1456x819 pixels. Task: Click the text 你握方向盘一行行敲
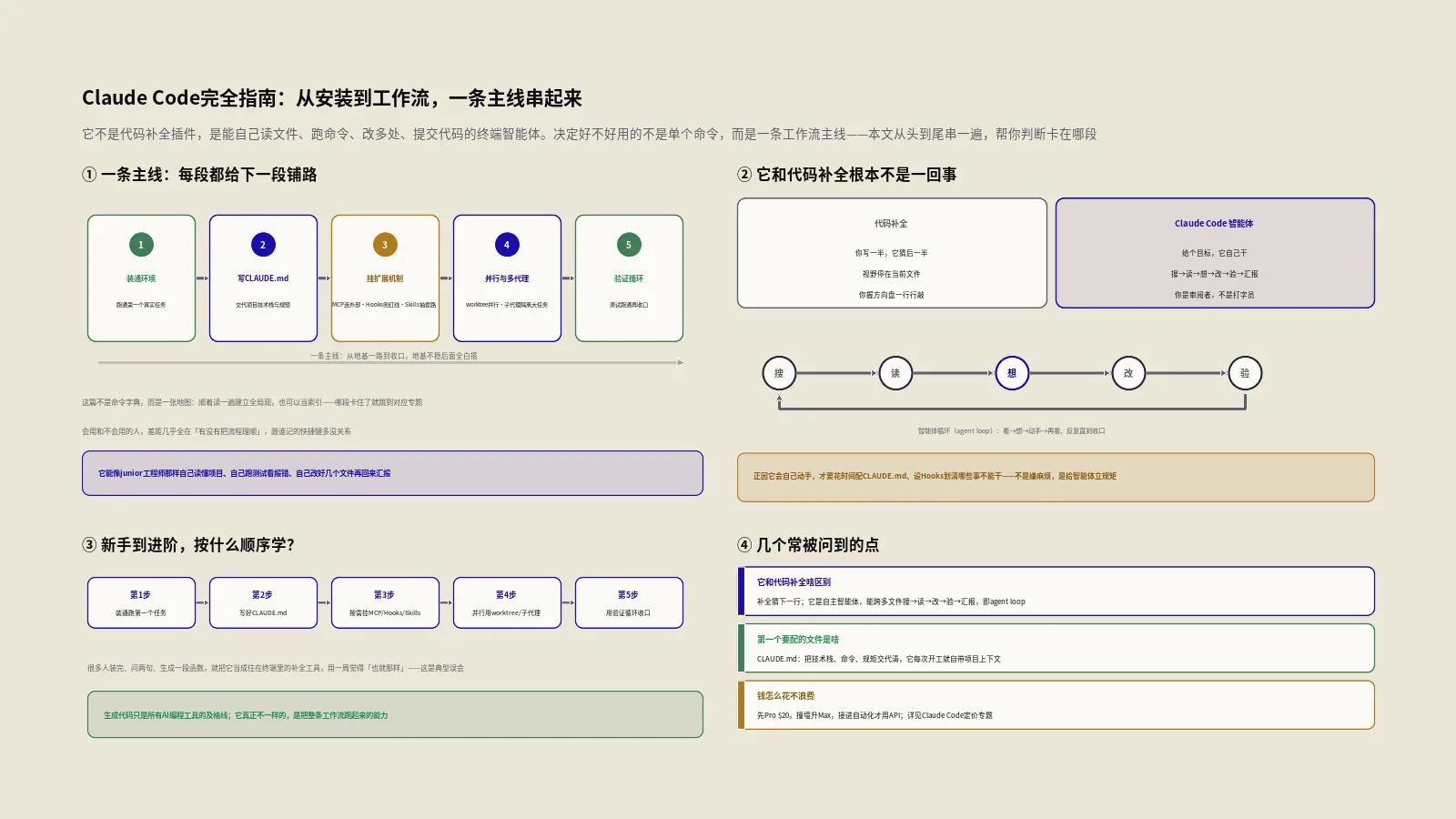point(892,295)
